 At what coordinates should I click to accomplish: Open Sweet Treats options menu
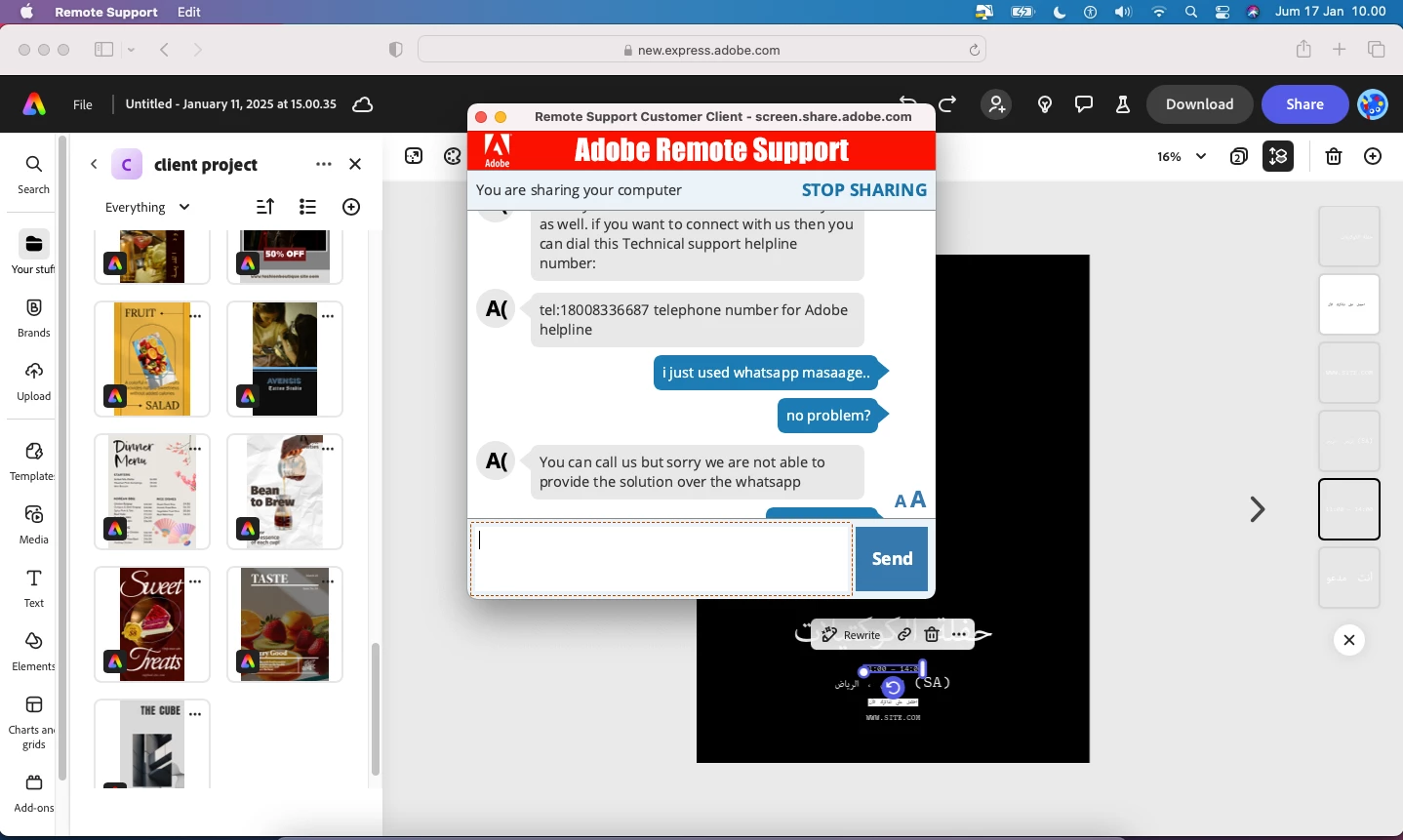[x=195, y=581]
